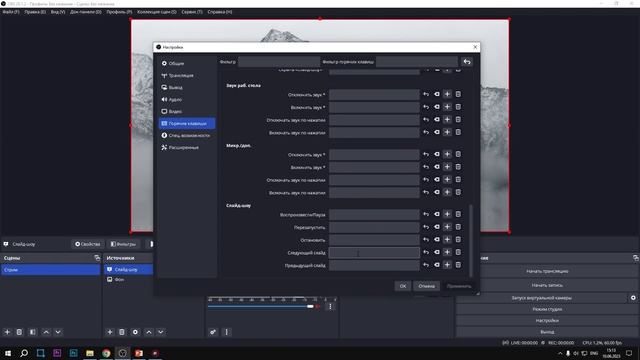This screenshot has height=360, width=640.
Task: Delete desktop audio Включать звук по нажатии hotkey
Action: (x=458, y=132)
